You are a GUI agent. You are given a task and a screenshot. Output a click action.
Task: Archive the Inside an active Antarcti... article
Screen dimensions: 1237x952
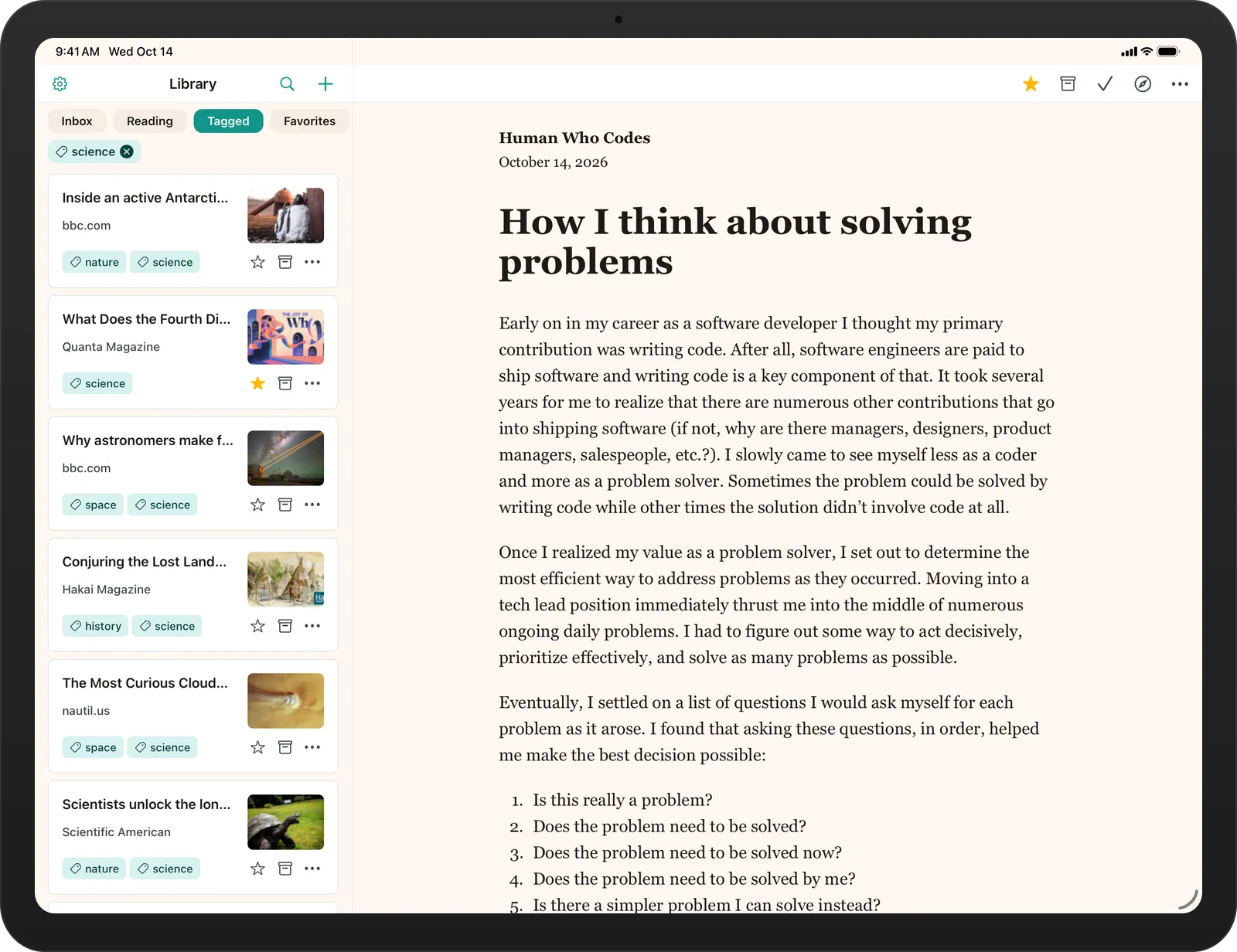[x=285, y=262]
